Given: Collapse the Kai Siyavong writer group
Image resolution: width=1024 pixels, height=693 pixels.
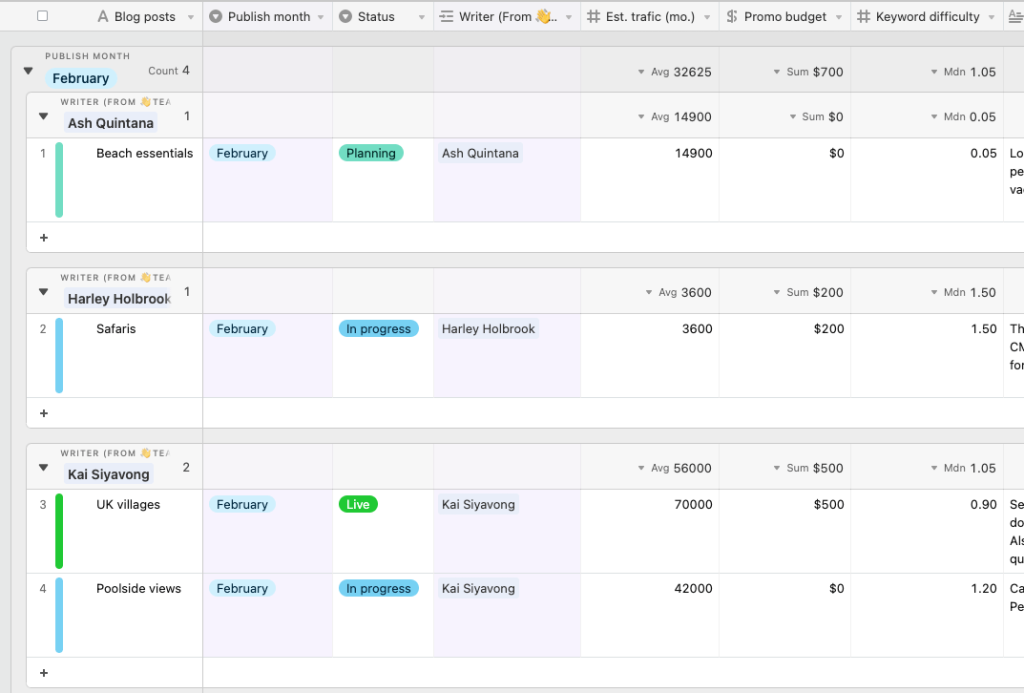Looking at the screenshot, I should coord(42,466).
